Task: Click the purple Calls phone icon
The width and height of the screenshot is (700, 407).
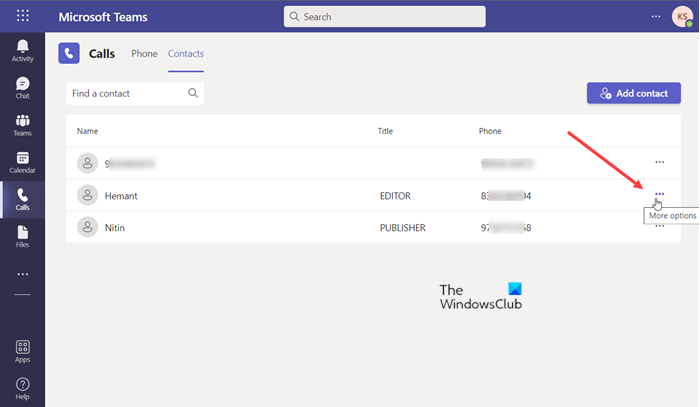Action: 69,54
